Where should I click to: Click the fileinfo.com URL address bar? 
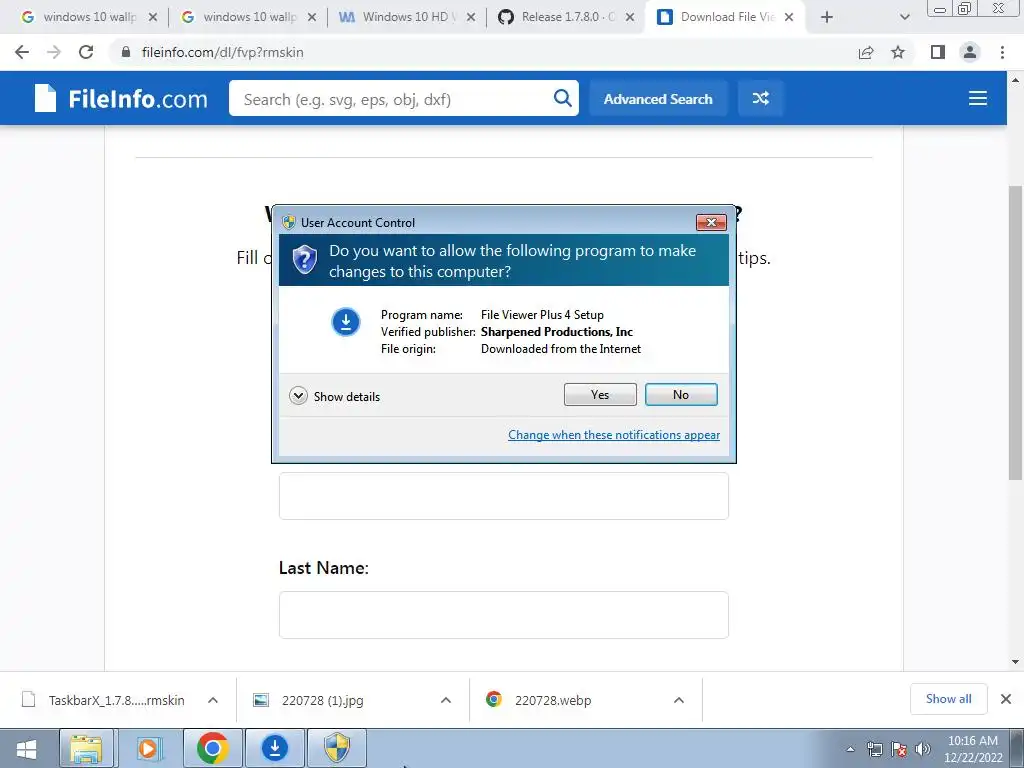222,52
